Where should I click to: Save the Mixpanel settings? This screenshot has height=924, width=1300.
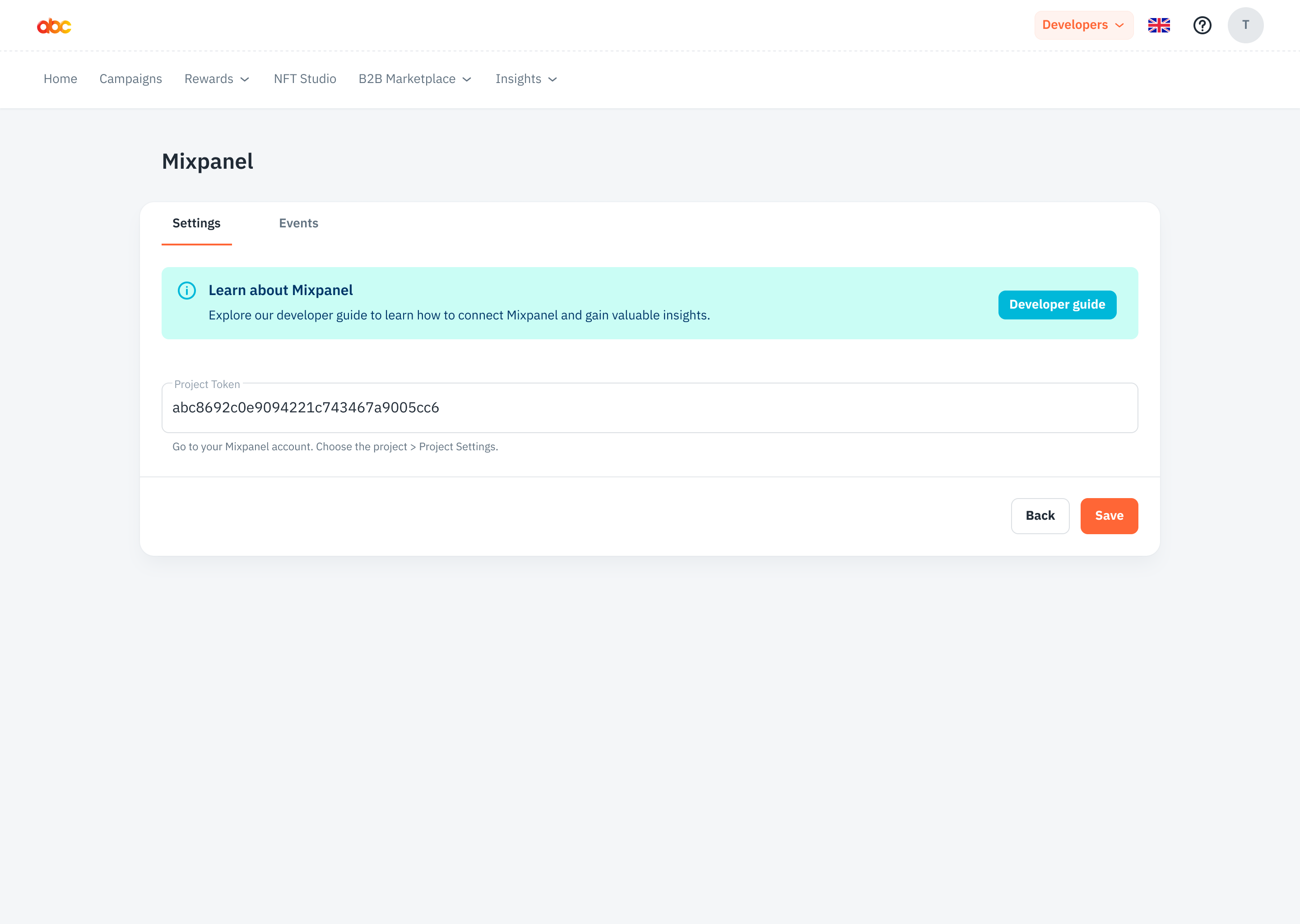click(1109, 516)
